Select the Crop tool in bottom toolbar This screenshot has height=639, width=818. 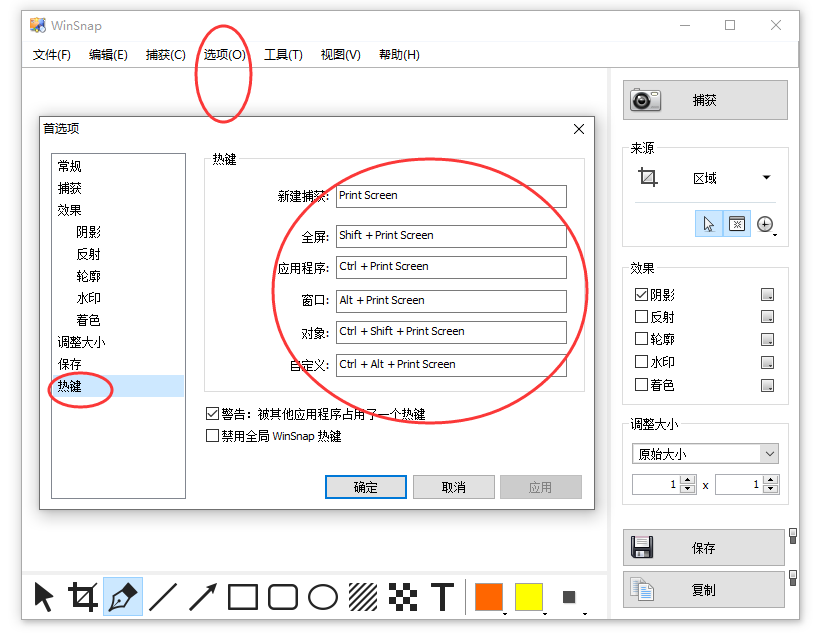[x=83, y=597]
